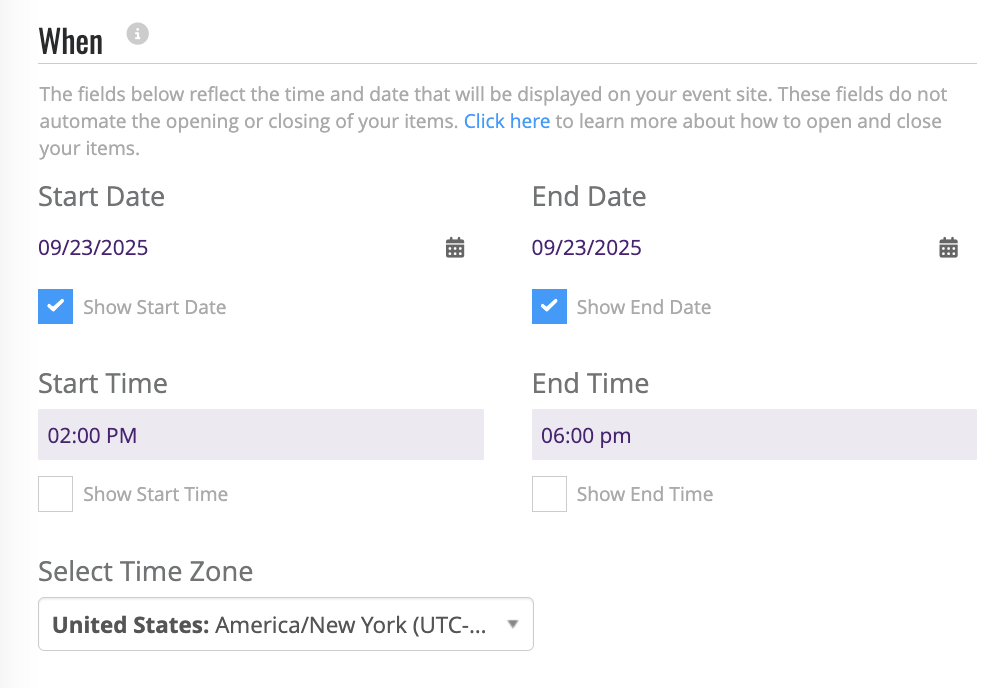Open the Start Date calendar picker icon
The image size is (1000, 688).
click(x=455, y=247)
